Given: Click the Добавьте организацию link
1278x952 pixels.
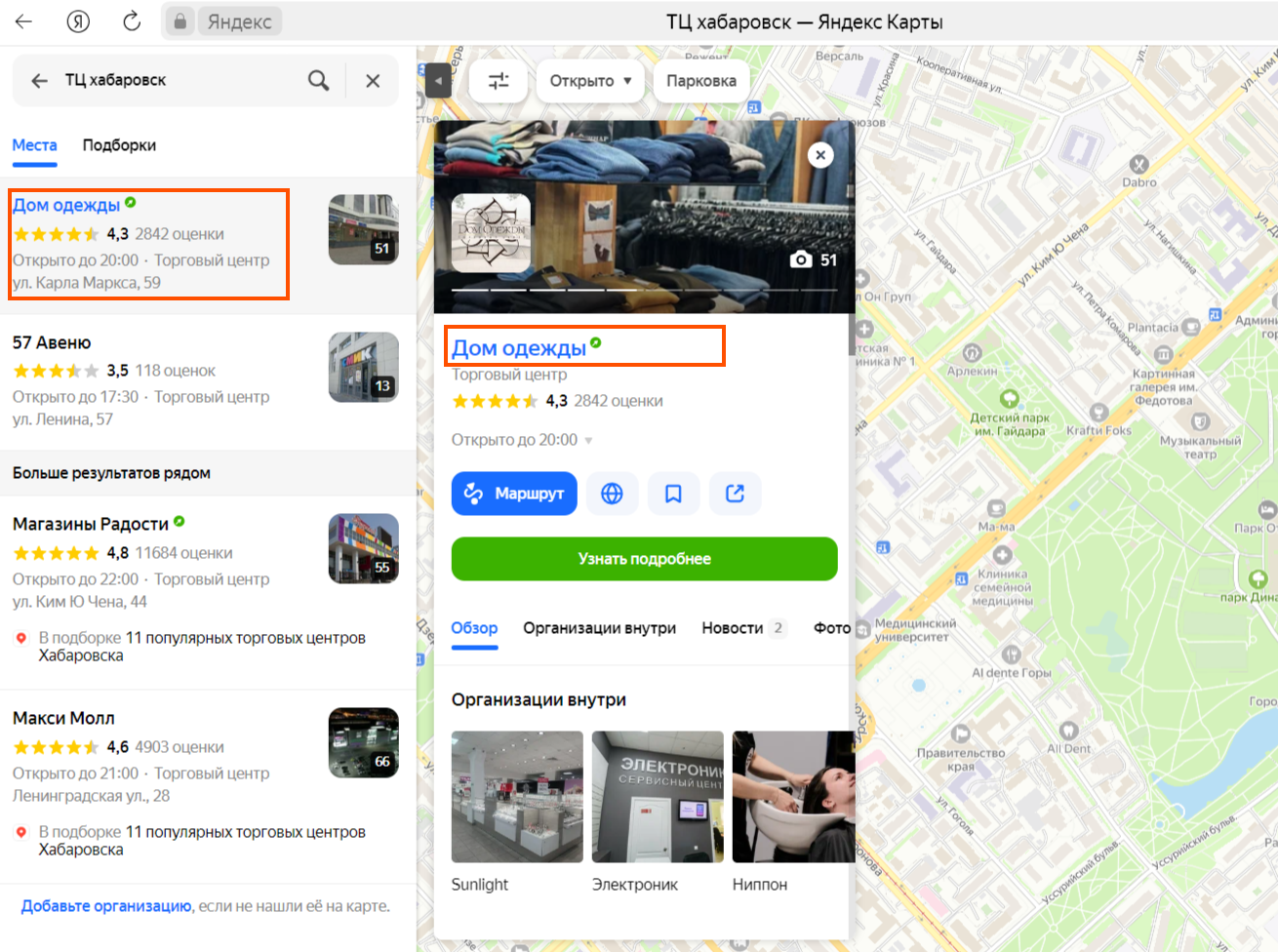Looking at the screenshot, I should coord(106,906).
